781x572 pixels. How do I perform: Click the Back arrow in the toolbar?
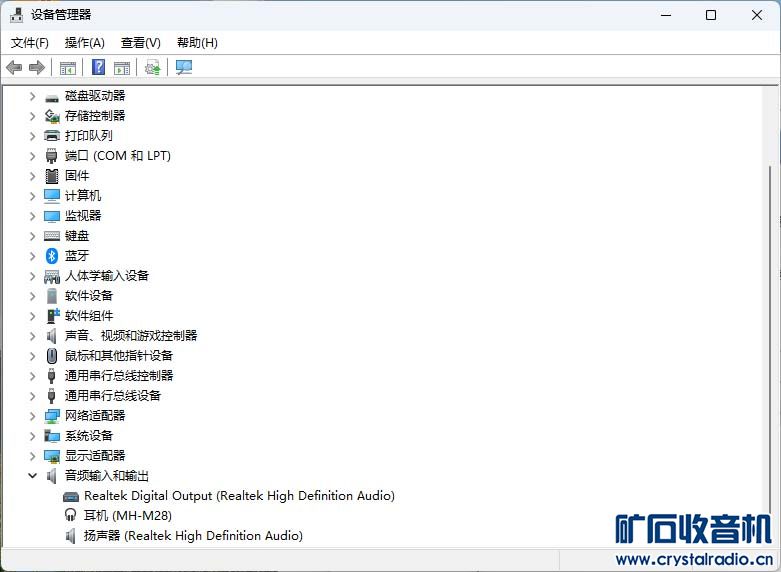[14, 67]
